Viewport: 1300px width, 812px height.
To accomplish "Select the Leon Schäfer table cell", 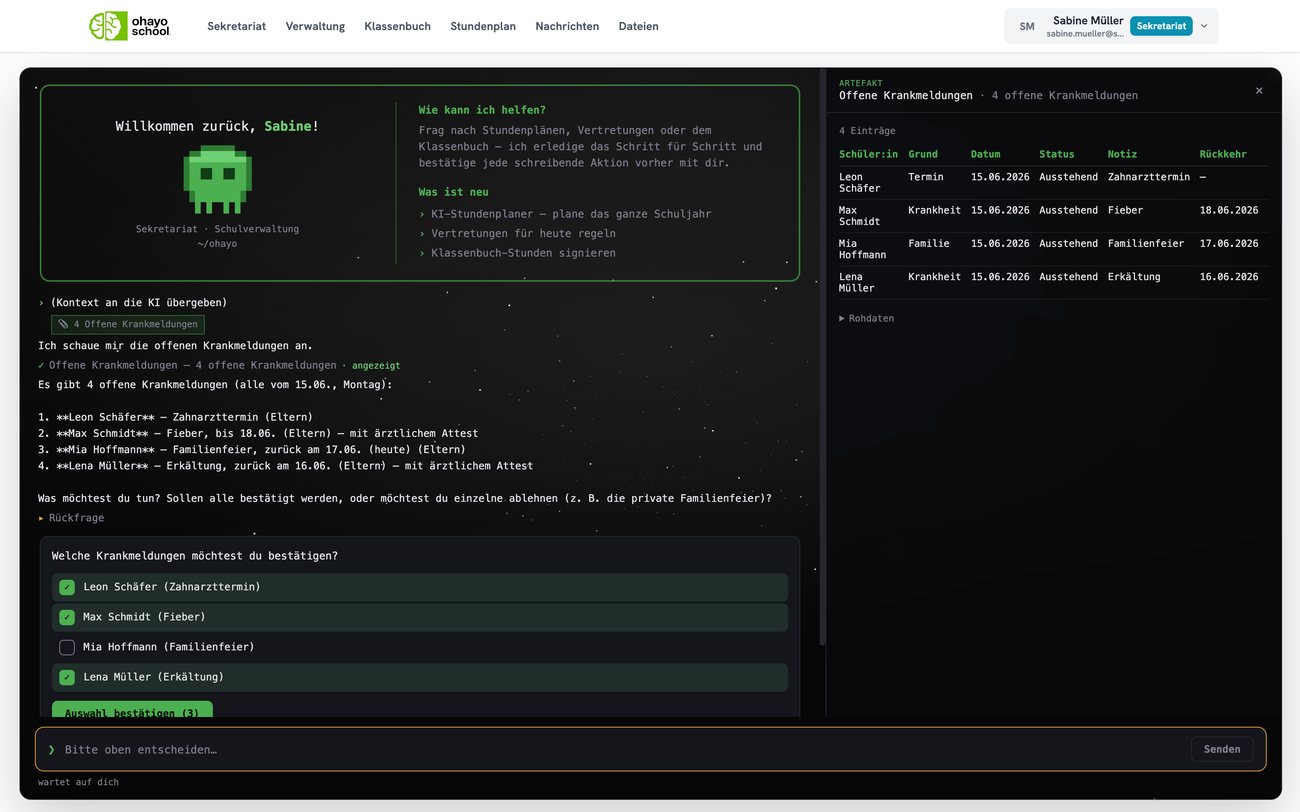I will [860, 182].
